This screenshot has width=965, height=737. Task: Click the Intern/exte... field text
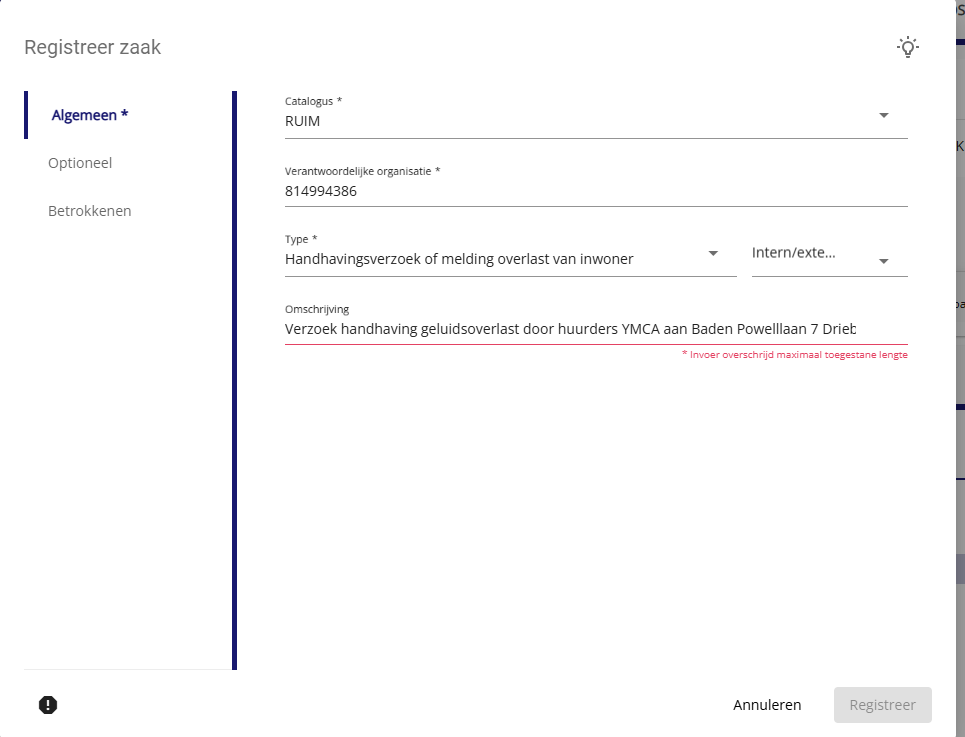(794, 254)
